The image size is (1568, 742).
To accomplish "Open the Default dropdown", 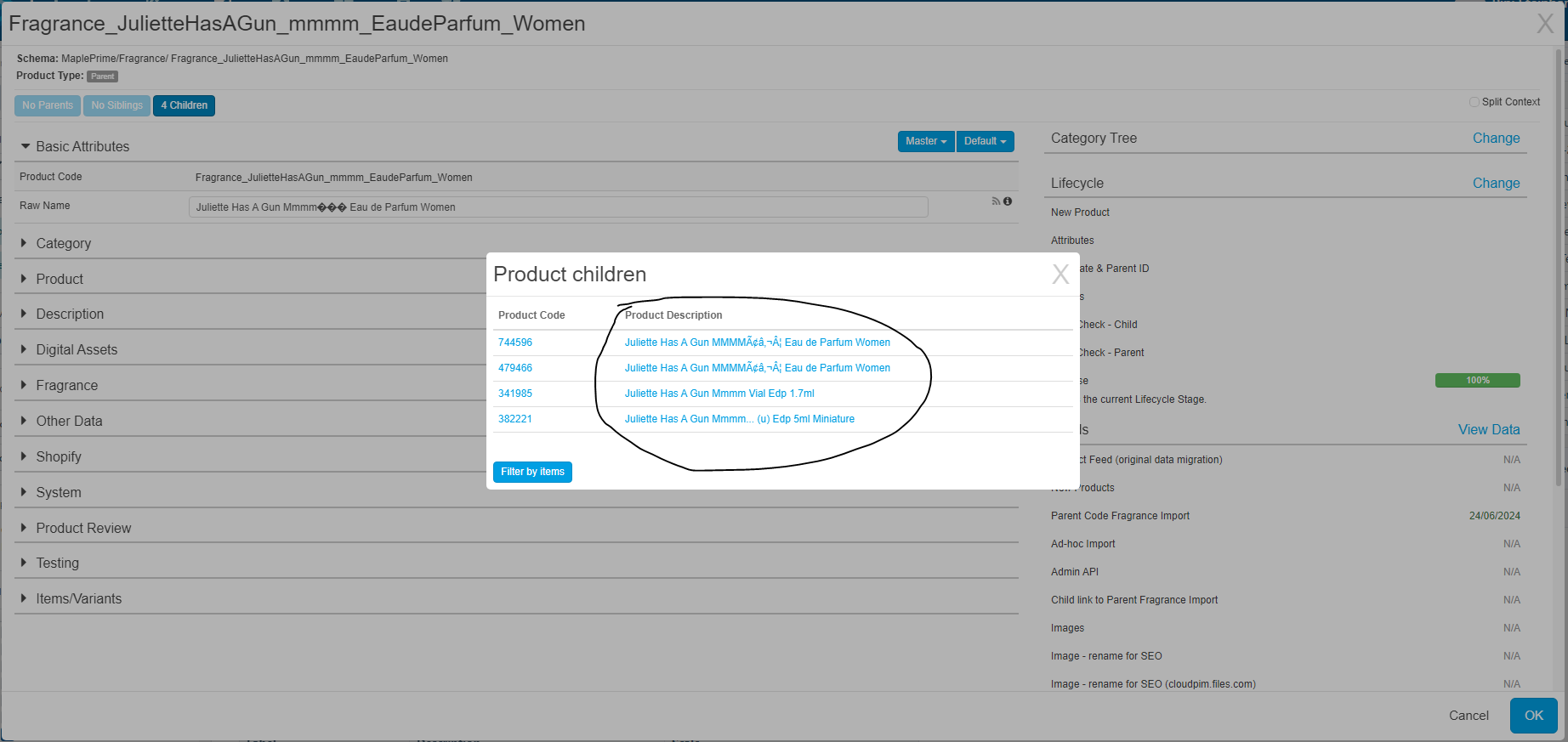I will [x=985, y=141].
